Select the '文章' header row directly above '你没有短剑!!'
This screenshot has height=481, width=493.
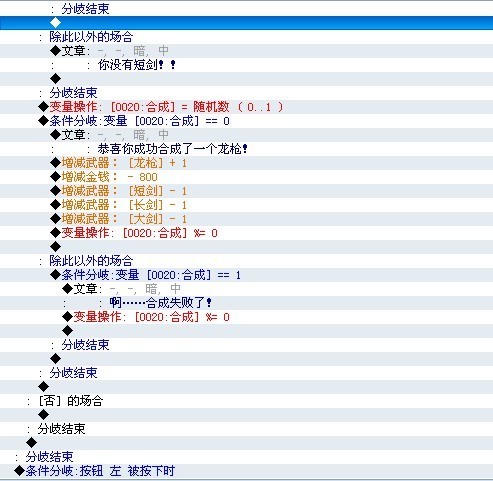(x=246, y=51)
